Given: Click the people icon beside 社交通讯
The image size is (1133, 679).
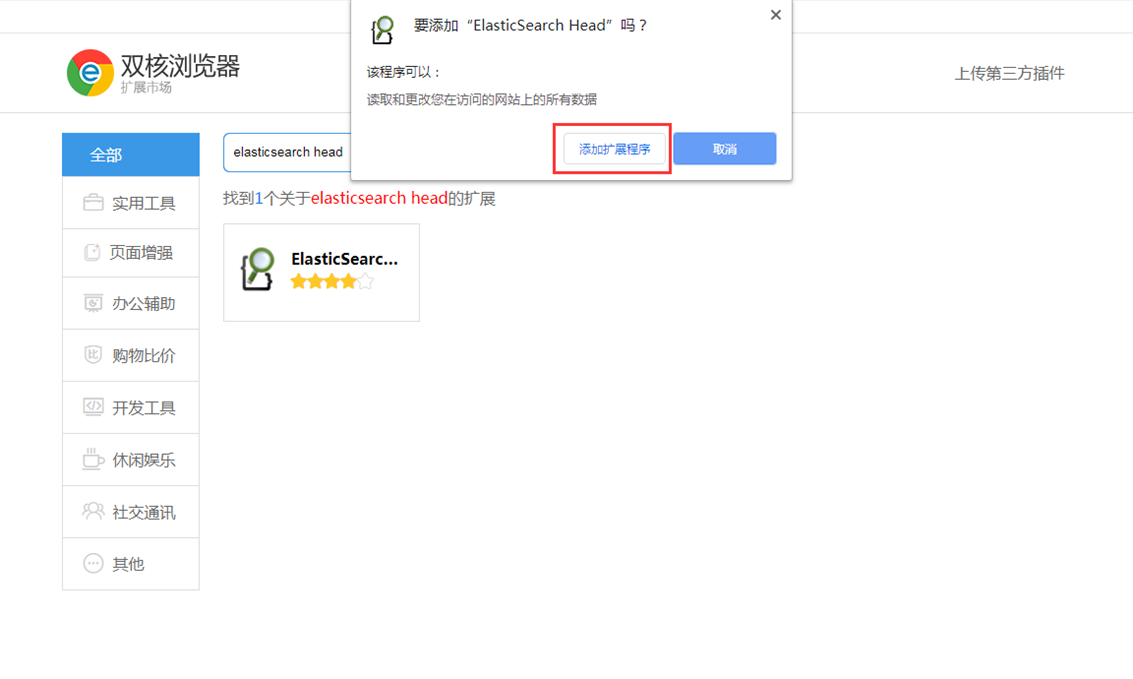Looking at the screenshot, I should pos(93,511).
